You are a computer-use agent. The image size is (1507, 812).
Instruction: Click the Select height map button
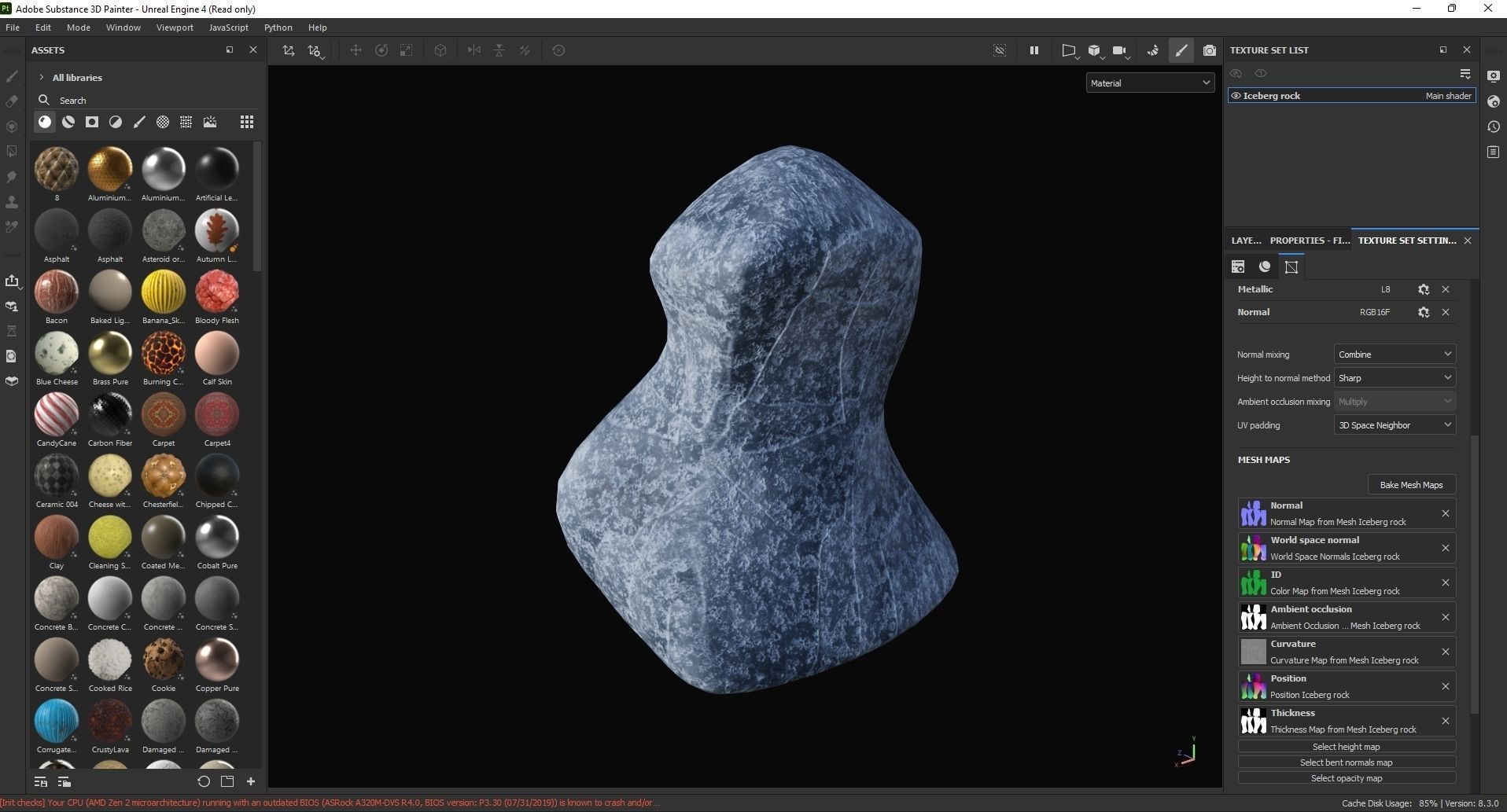coord(1347,747)
